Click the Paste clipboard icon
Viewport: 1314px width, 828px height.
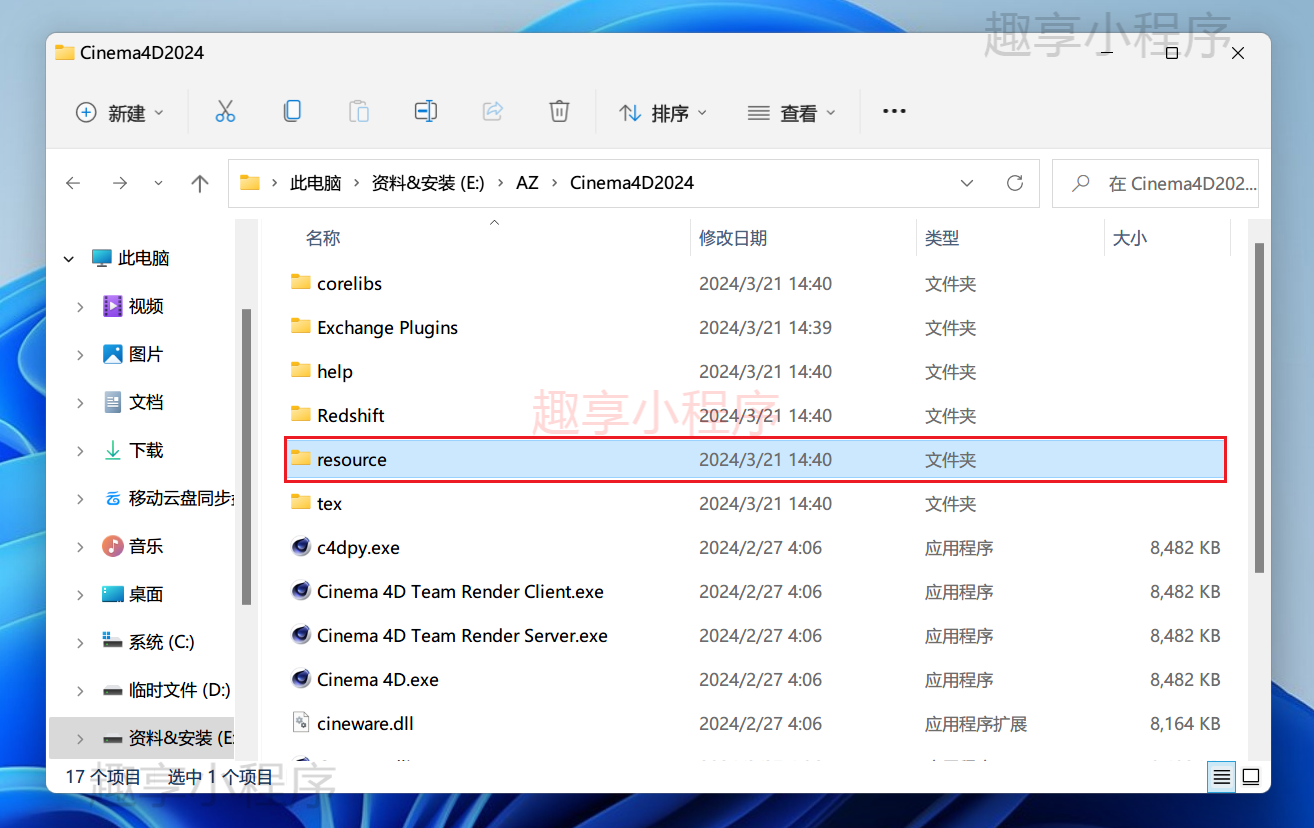tap(359, 112)
